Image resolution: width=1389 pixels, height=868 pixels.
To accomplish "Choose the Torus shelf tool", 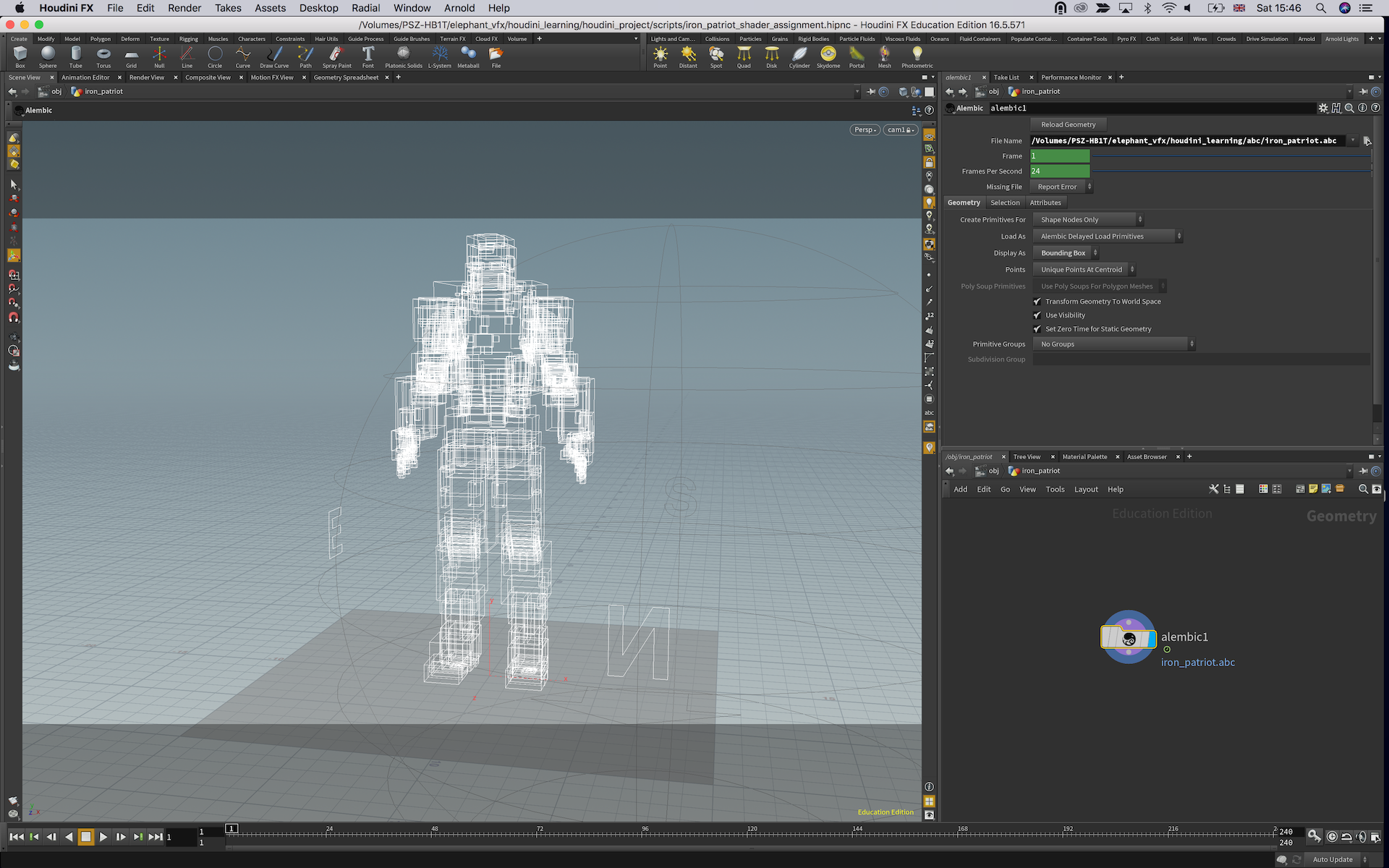I will coord(103,56).
